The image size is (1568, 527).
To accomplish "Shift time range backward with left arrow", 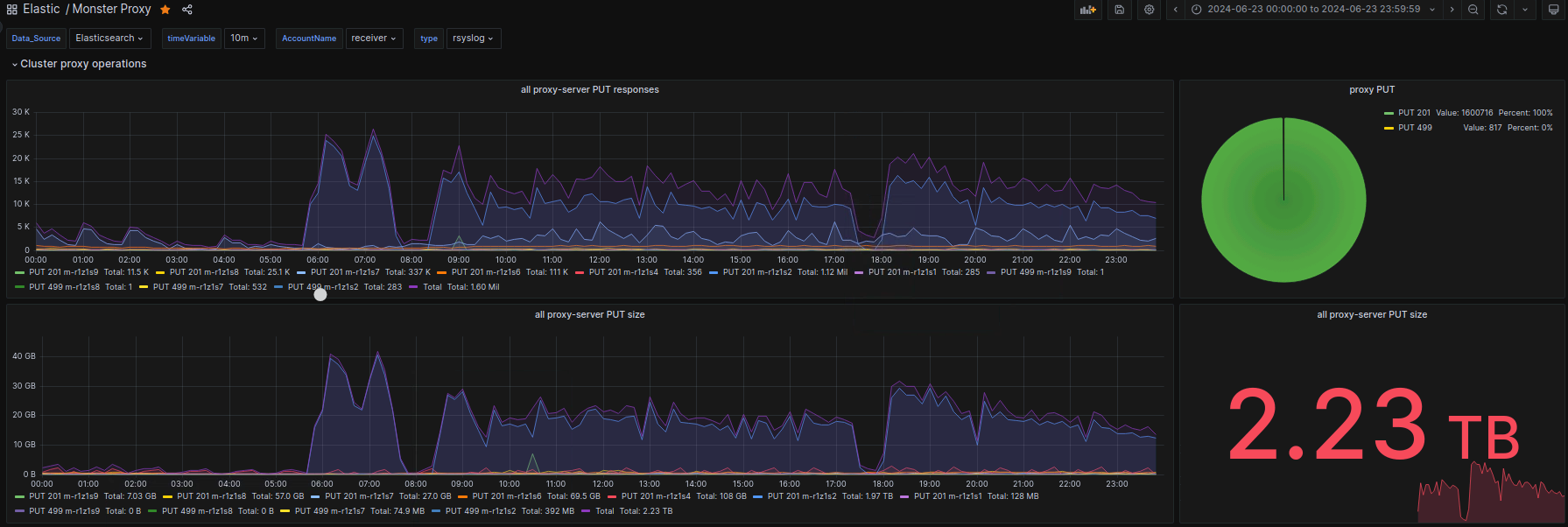I will coord(1175,10).
